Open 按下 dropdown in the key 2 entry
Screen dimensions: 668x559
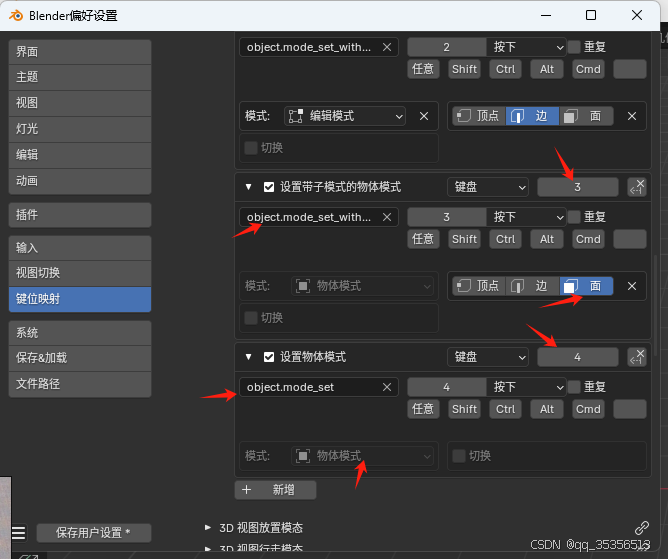(x=526, y=47)
